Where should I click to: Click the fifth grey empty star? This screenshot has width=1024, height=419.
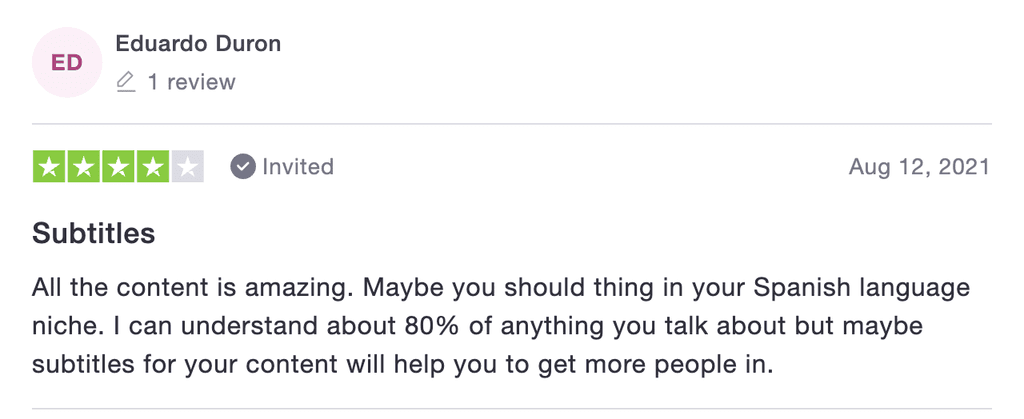pos(187,167)
